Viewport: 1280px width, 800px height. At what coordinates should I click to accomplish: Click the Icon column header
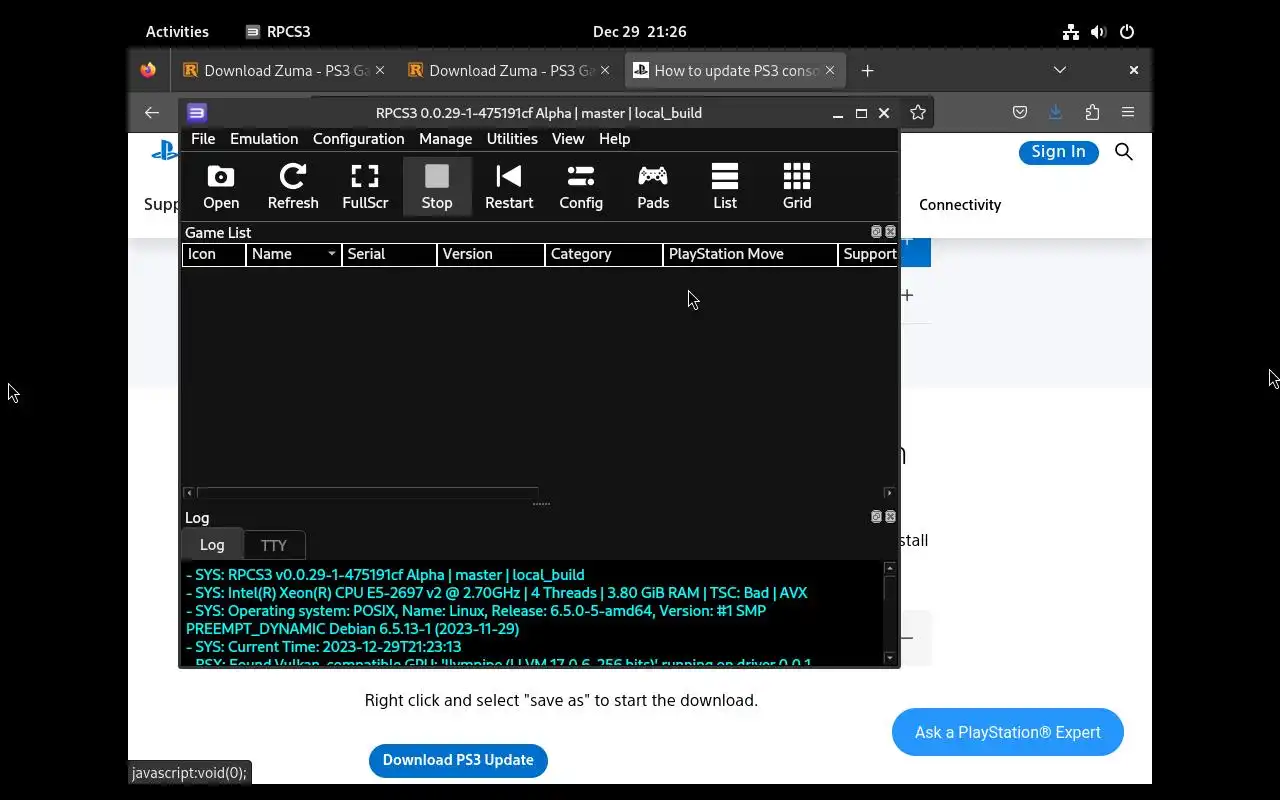[x=214, y=254]
